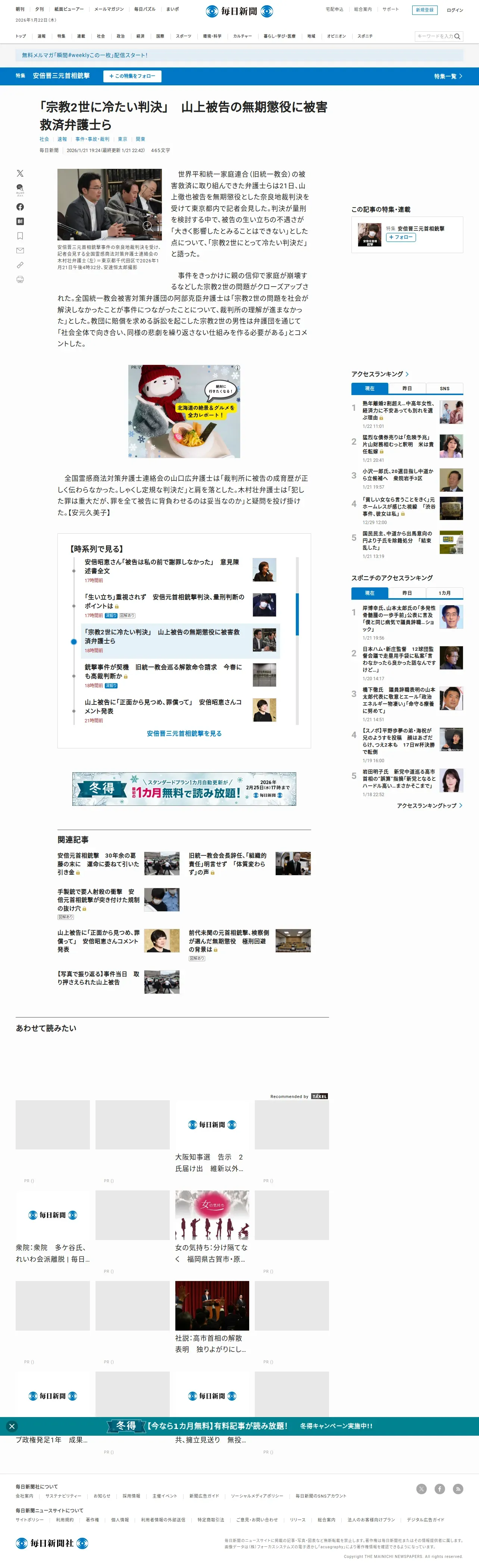Open 紙面ビューアー in top menu
479x1568 pixels.
click(x=69, y=9)
